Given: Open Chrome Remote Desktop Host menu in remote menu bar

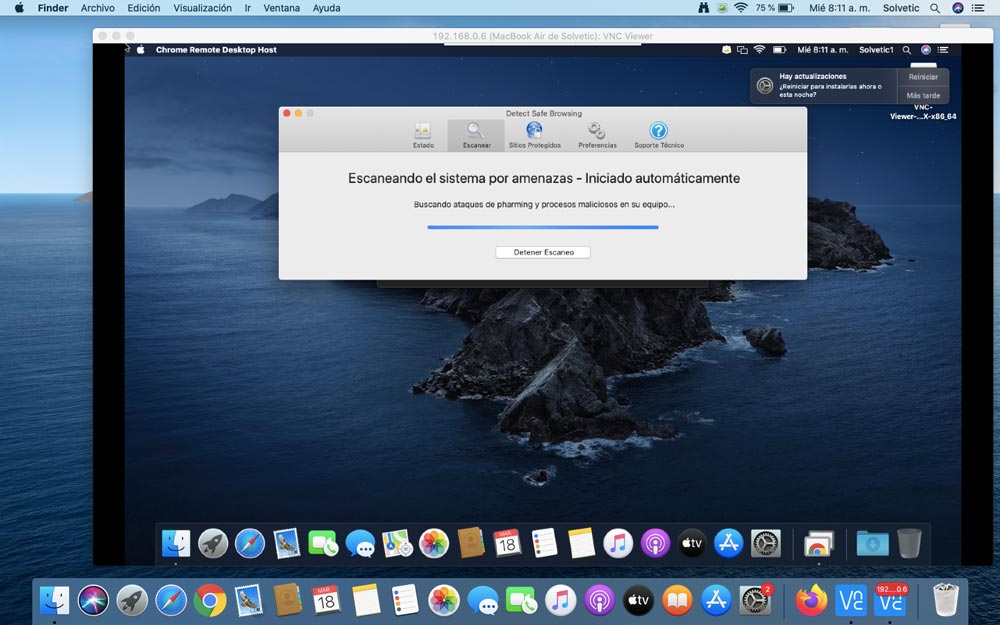Looking at the screenshot, I should 216,50.
